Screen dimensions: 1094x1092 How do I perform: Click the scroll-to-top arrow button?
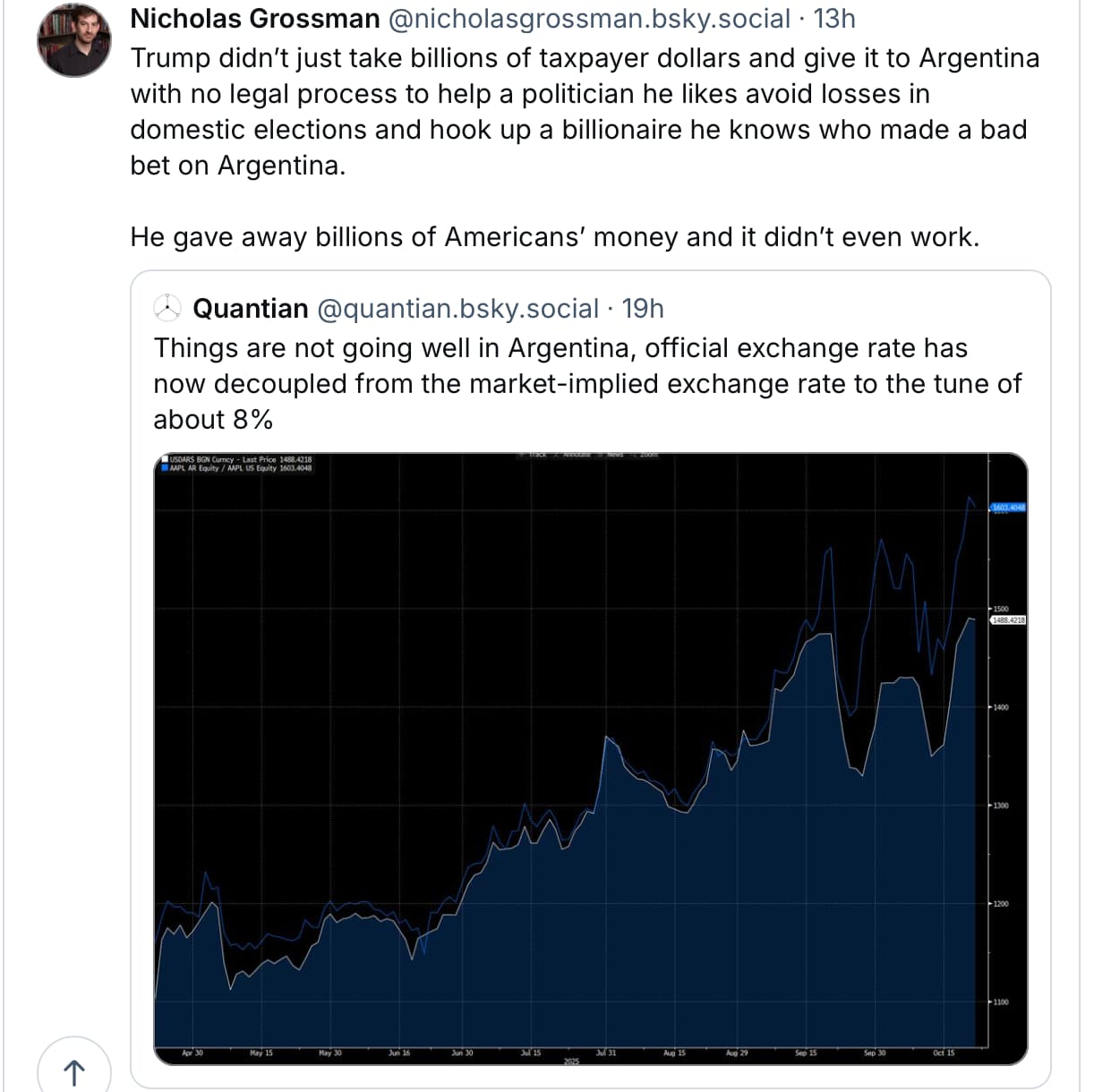(x=74, y=1071)
